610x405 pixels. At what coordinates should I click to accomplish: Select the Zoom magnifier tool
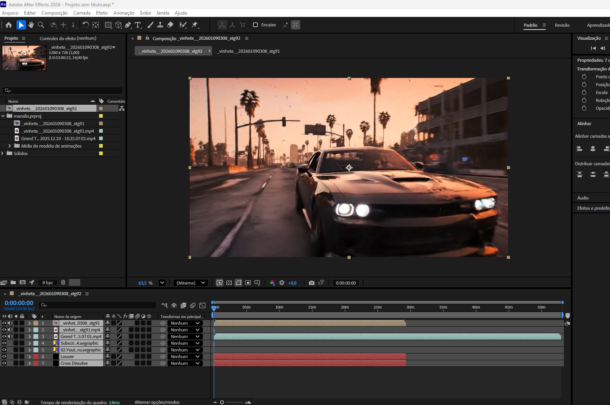tap(41, 25)
